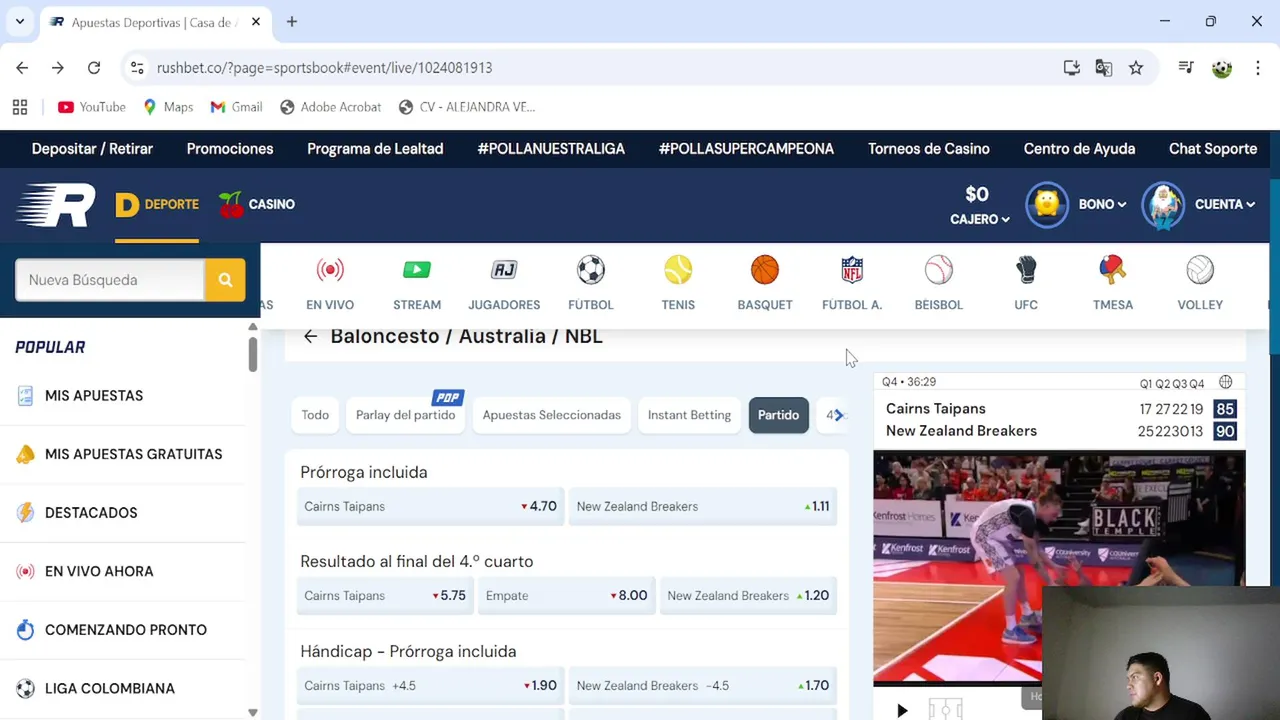Open the Maps bookmark
Viewport: 1280px width, 720px height.
168,107
